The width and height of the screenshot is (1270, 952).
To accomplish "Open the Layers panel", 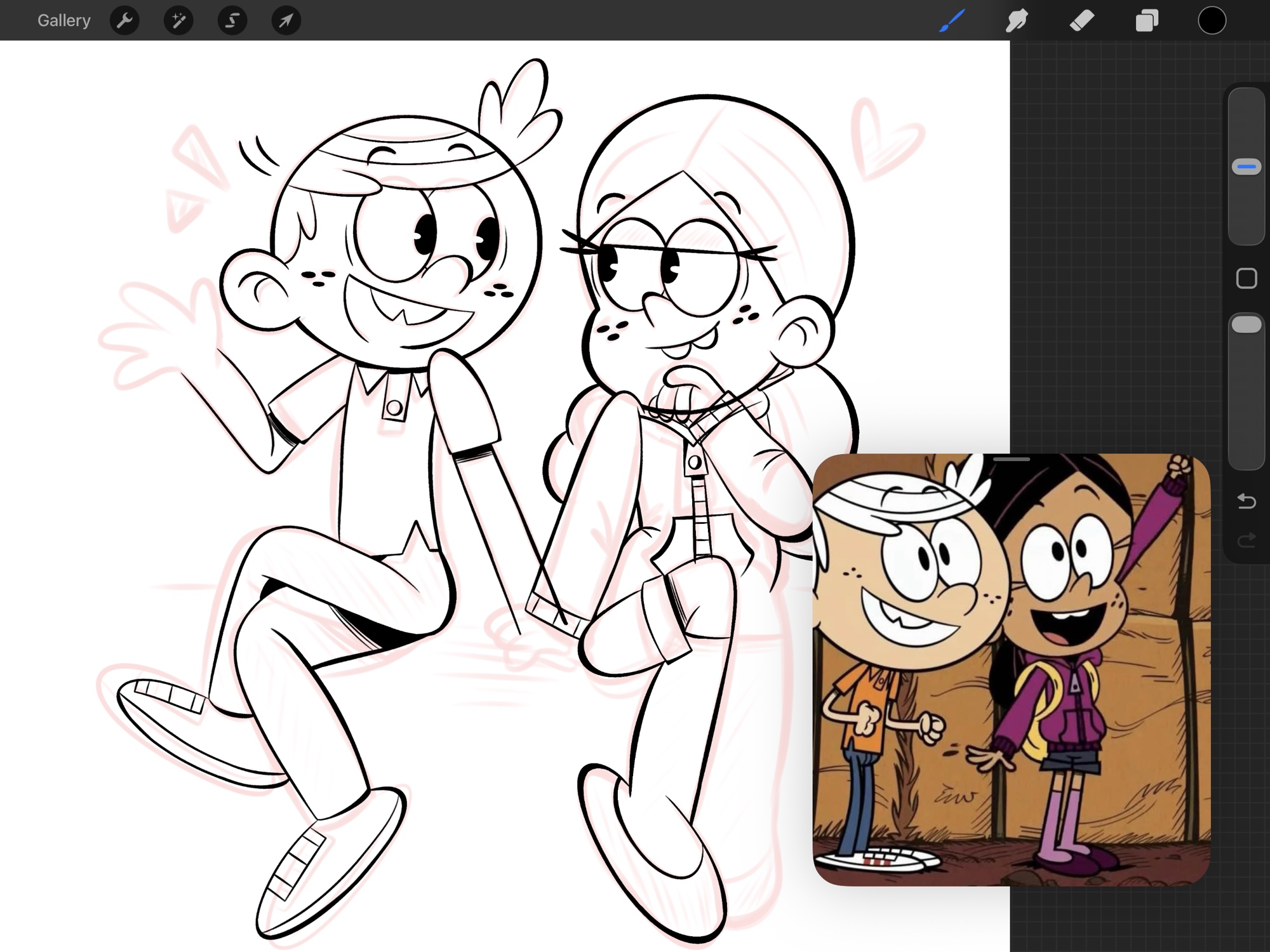I will pyautogui.click(x=1147, y=20).
